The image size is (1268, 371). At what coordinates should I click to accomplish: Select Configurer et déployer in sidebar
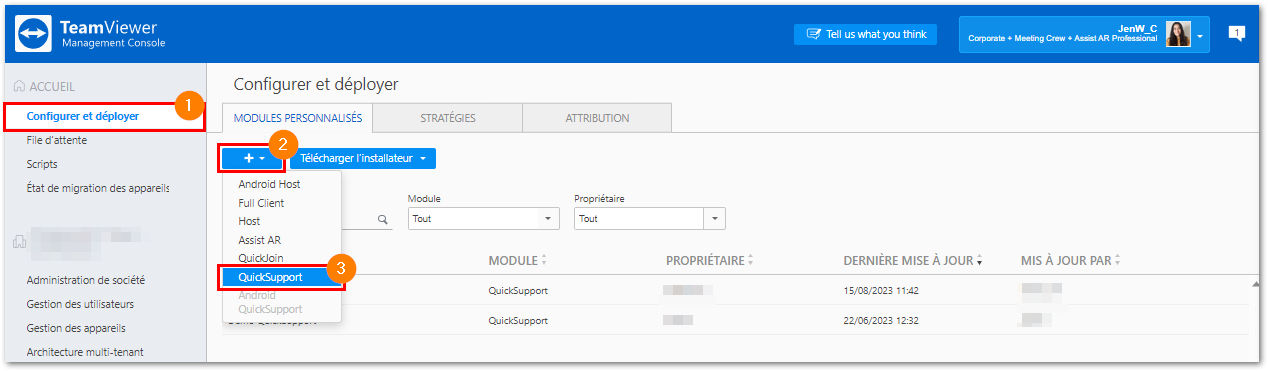click(83, 116)
